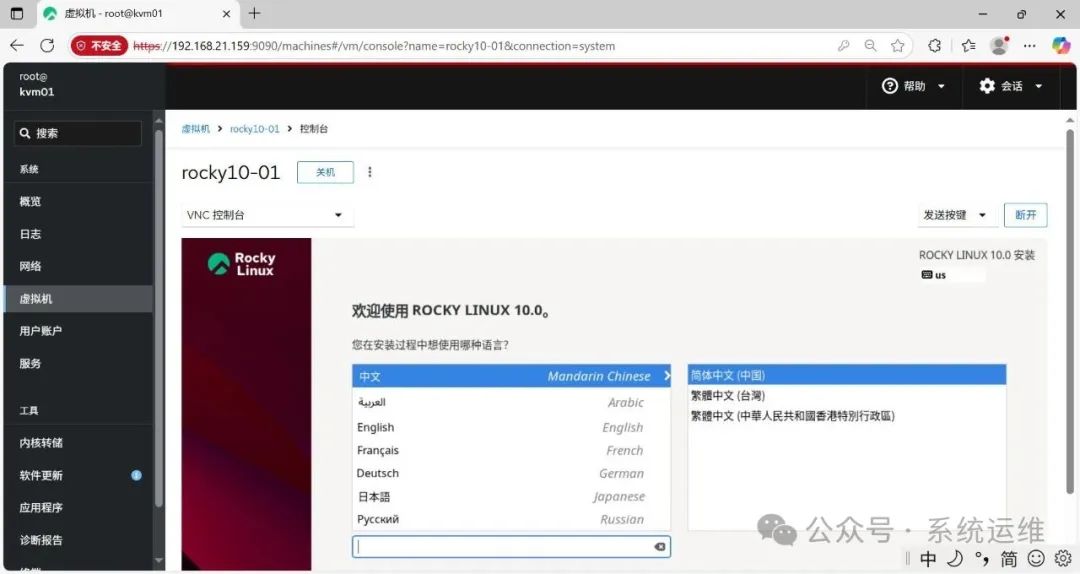Add page to favorites star
Image resolution: width=1080 pixels, height=574 pixels.
[897, 45]
